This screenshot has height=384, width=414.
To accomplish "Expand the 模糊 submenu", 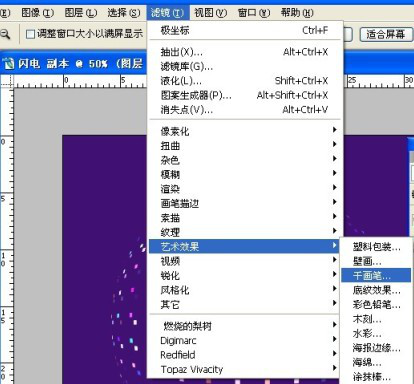I will (245, 175).
